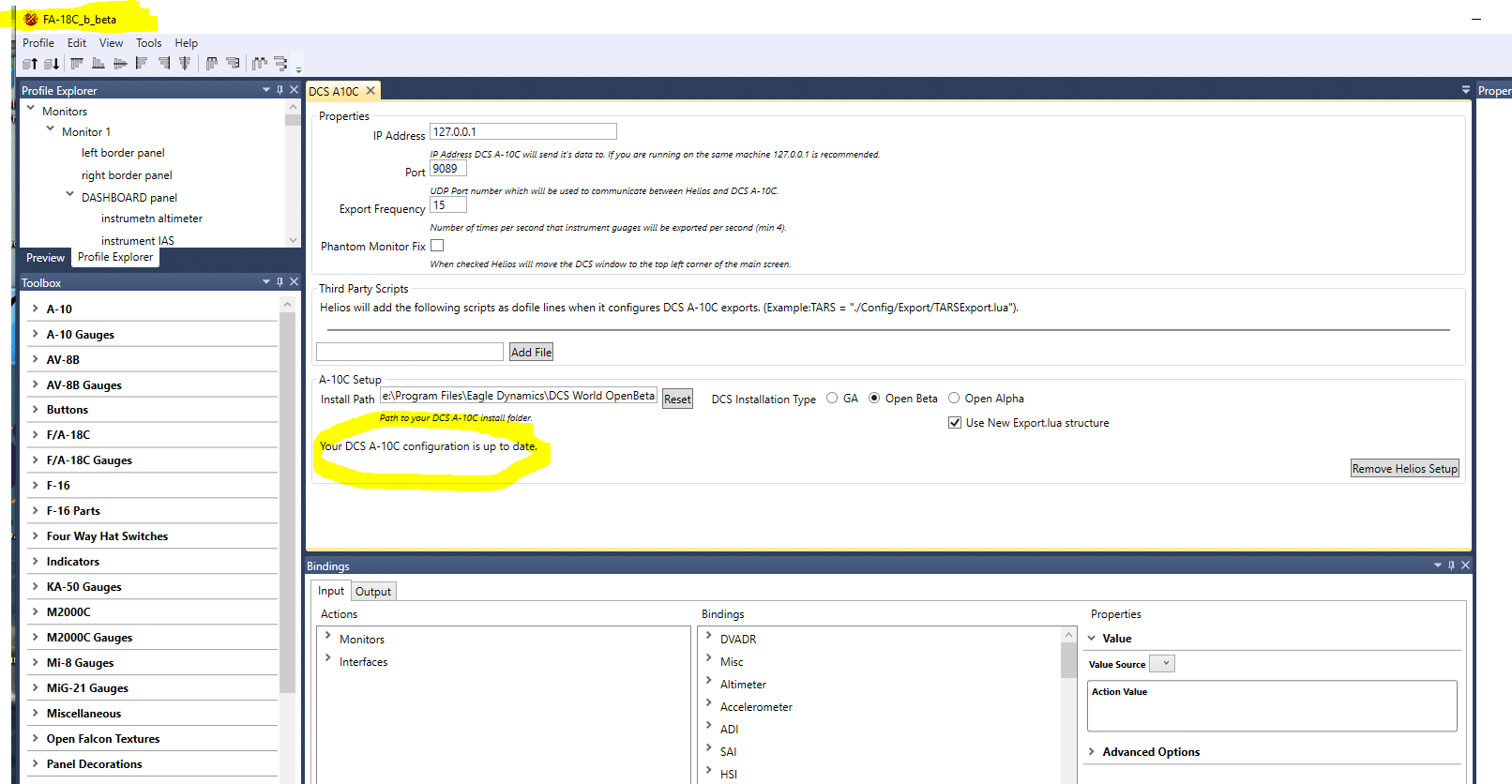Open the document tab list dropdown arrow

coord(1465,90)
